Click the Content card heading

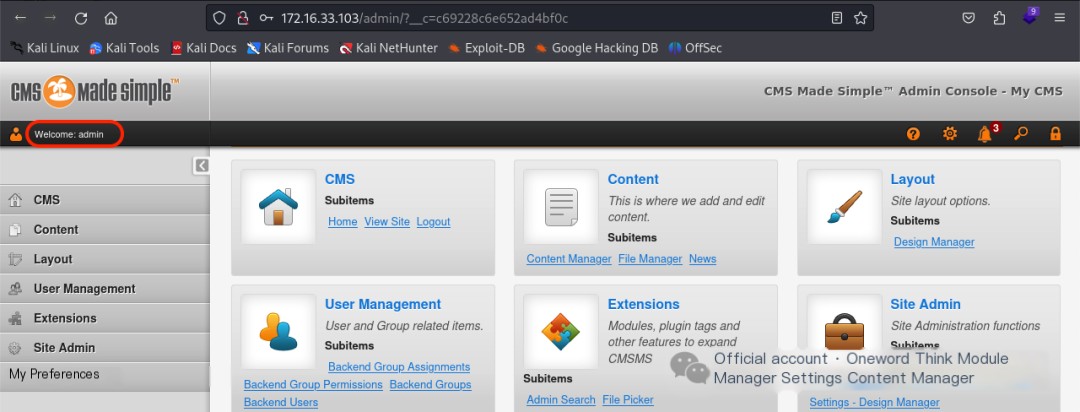633,179
